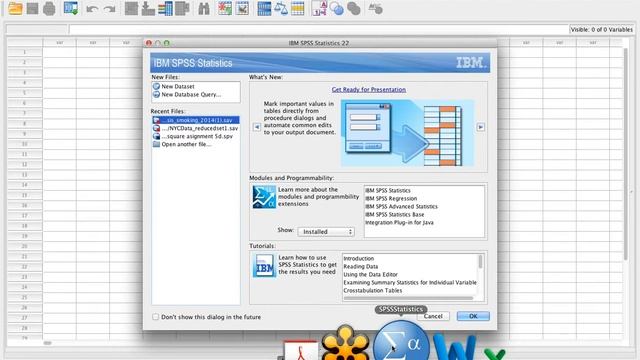Screen dimensions: 640x360
Task: Click tutorials list horizontal scrollbar
Action: pos(408,298)
